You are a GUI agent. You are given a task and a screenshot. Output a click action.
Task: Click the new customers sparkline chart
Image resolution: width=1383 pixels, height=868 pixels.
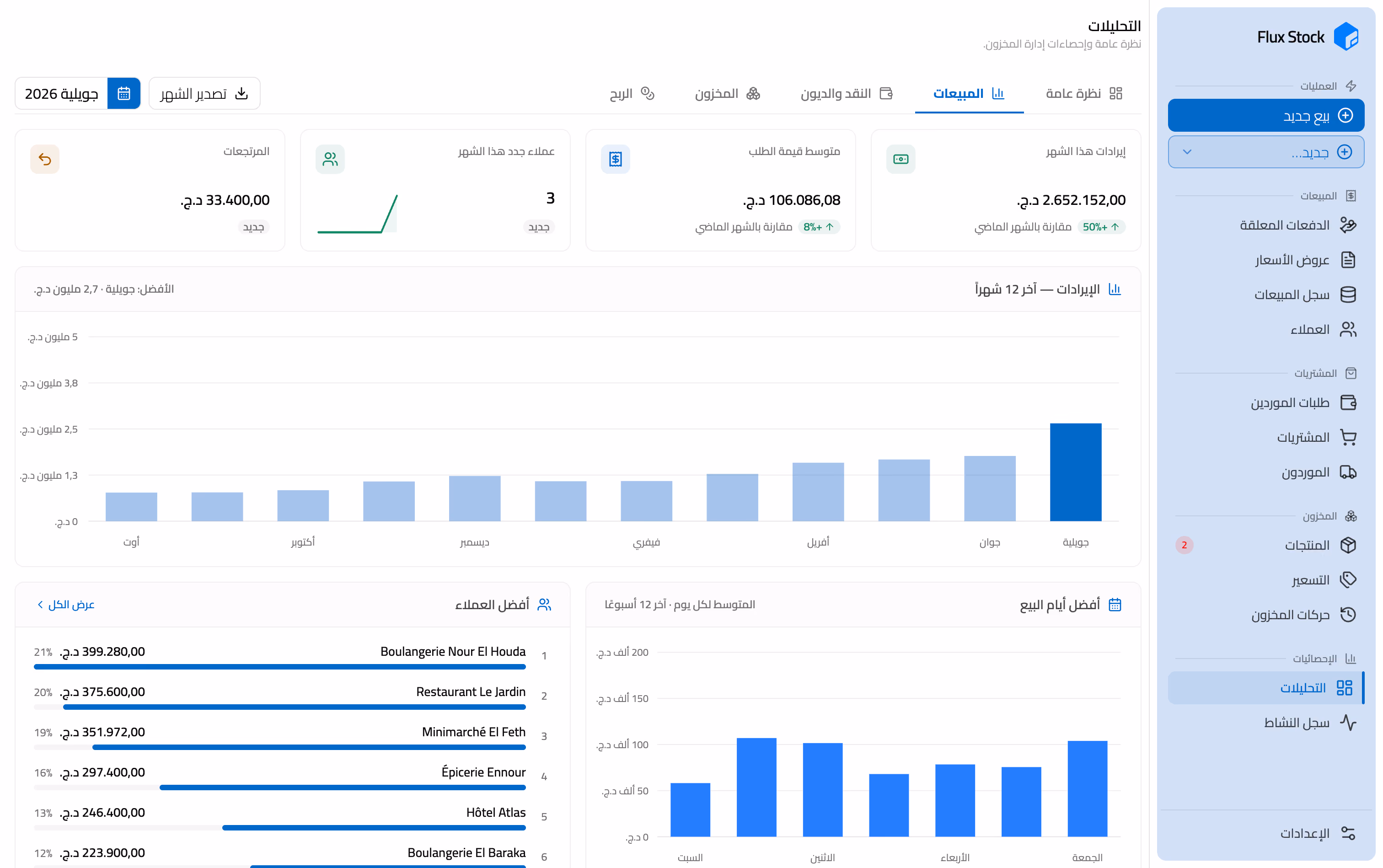point(357,214)
